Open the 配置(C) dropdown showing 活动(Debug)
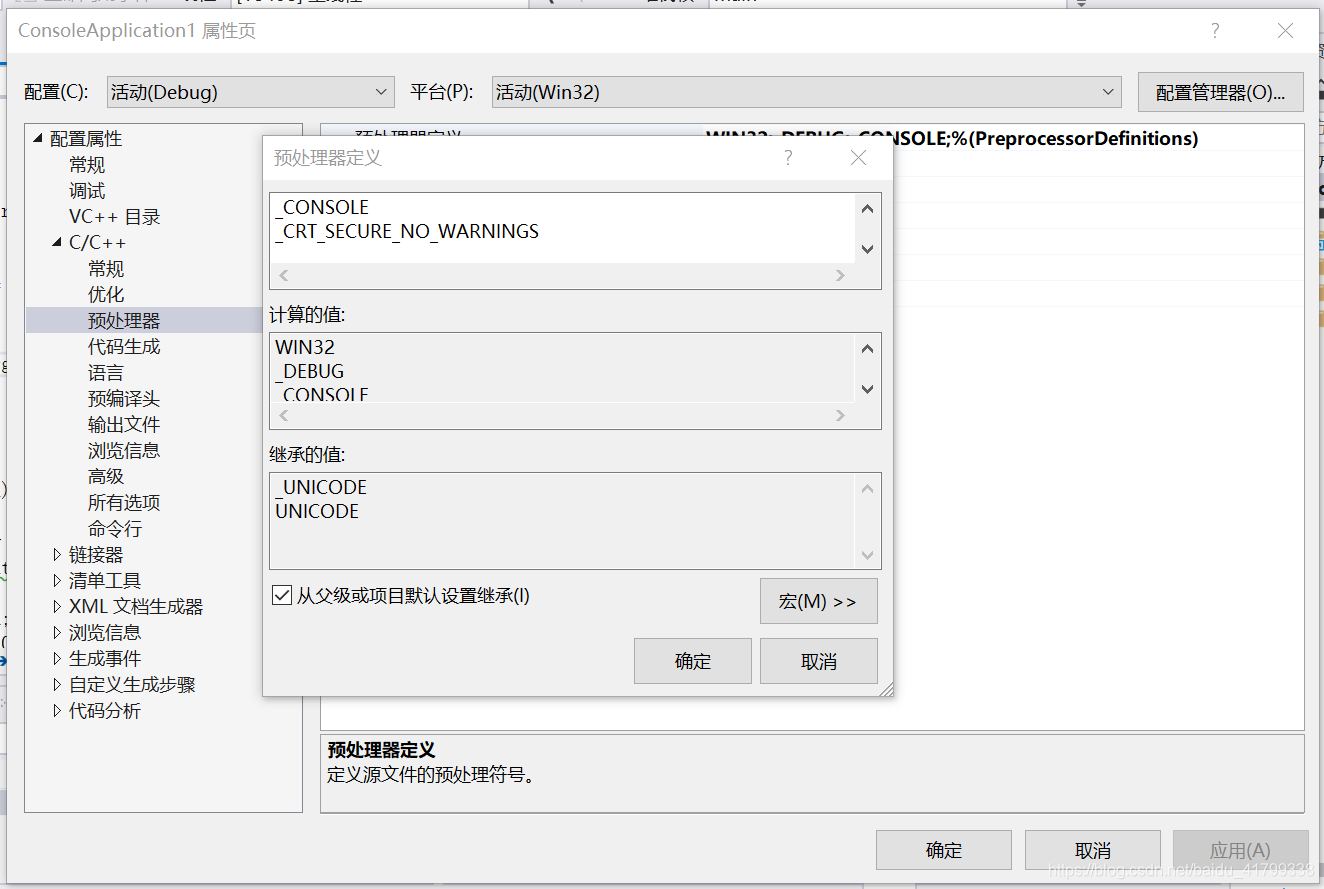This screenshot has width=1324, height=889. click(x=383, y=91)
